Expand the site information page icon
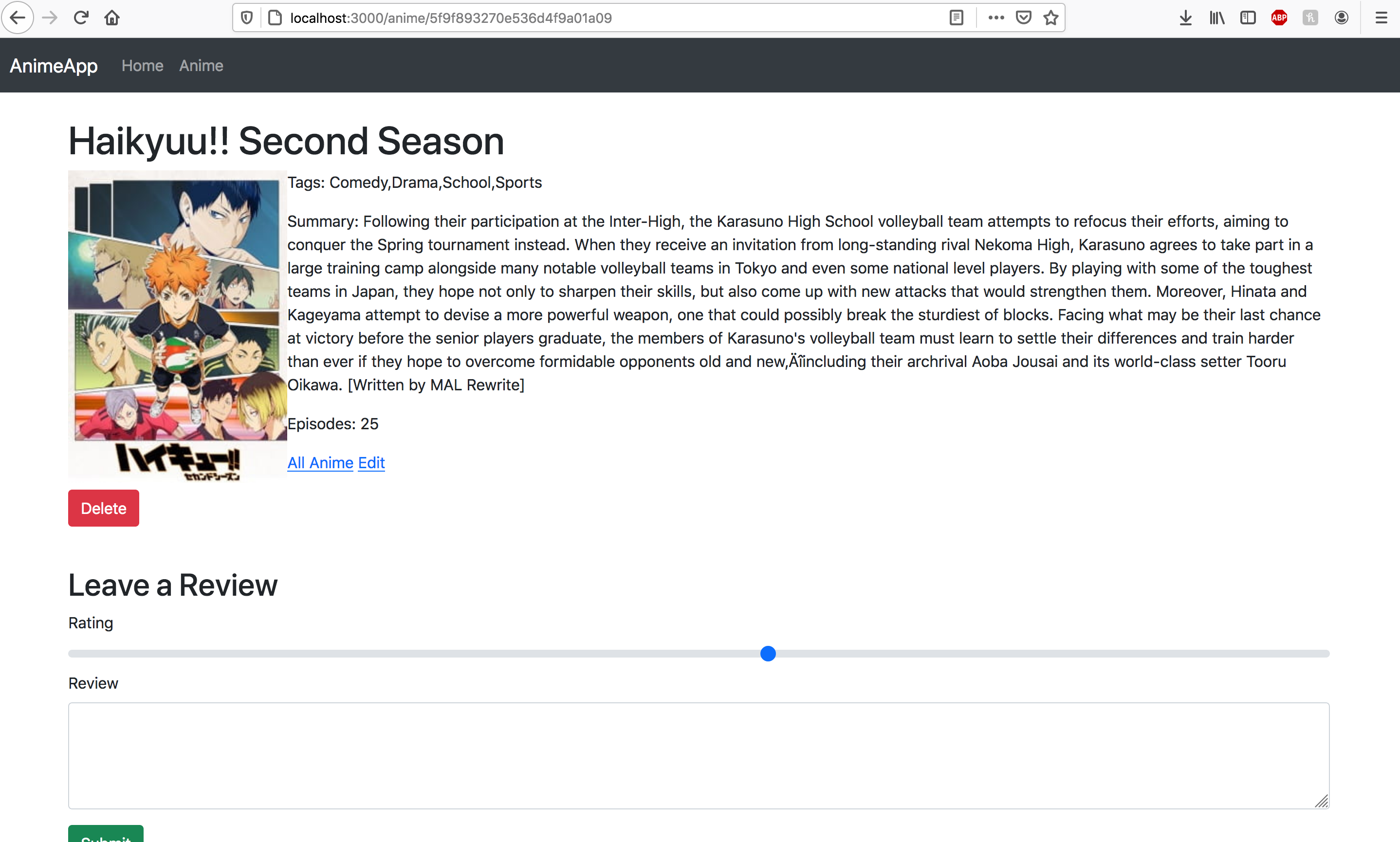Viewport: 1400px width, 842px height. 275,18
